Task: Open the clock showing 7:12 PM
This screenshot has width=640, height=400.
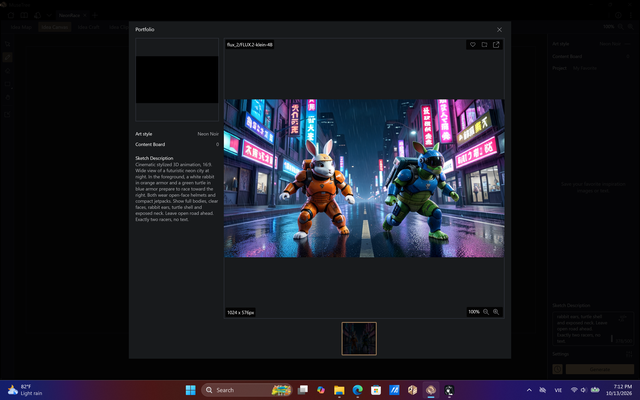Action: (619, 390)
